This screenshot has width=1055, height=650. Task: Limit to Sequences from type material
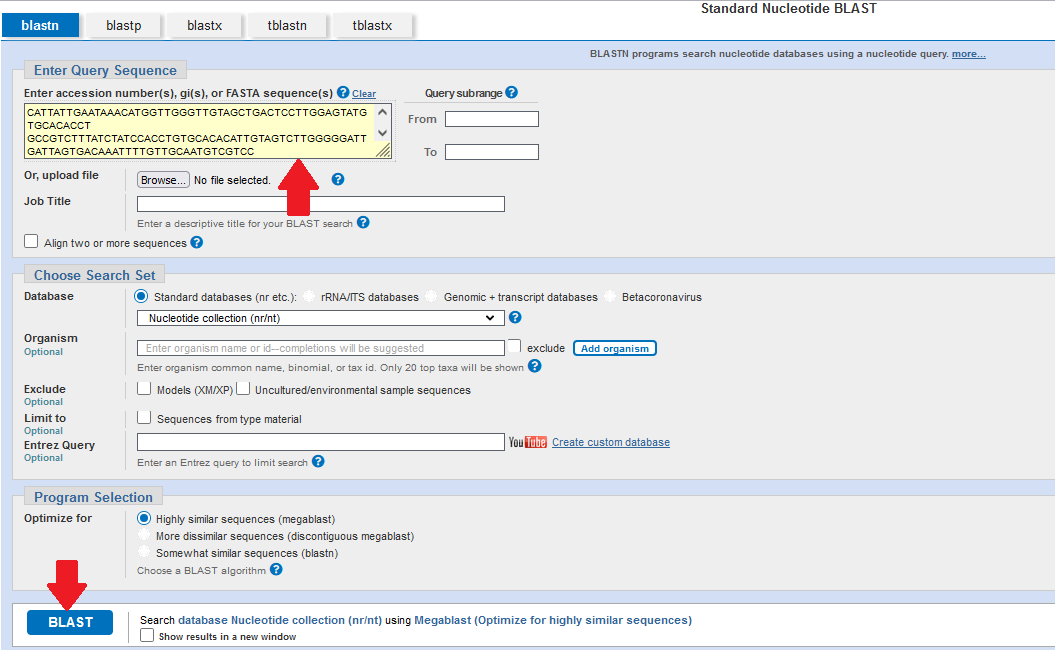144,417
